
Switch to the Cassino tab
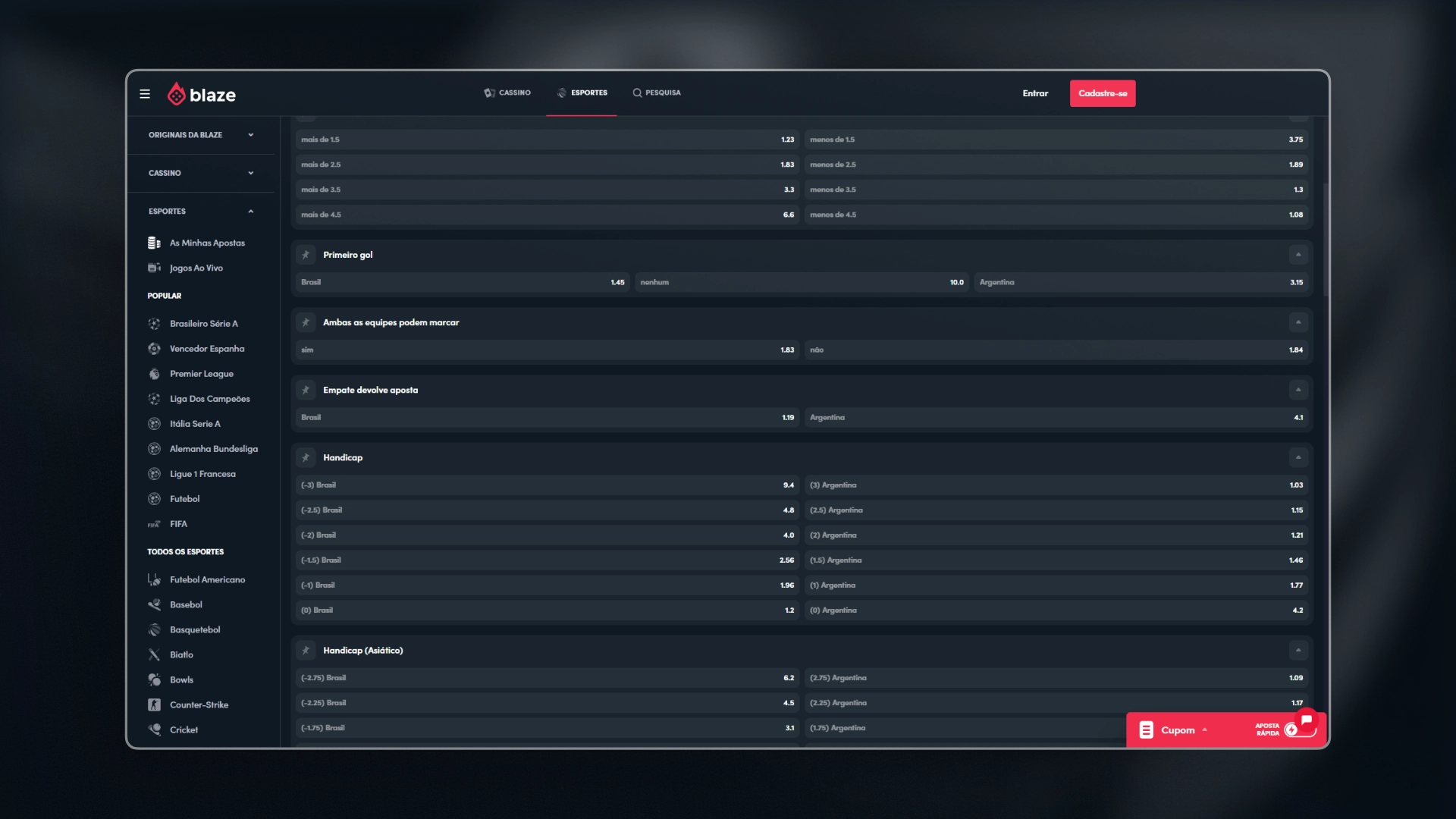pos(507,93)
